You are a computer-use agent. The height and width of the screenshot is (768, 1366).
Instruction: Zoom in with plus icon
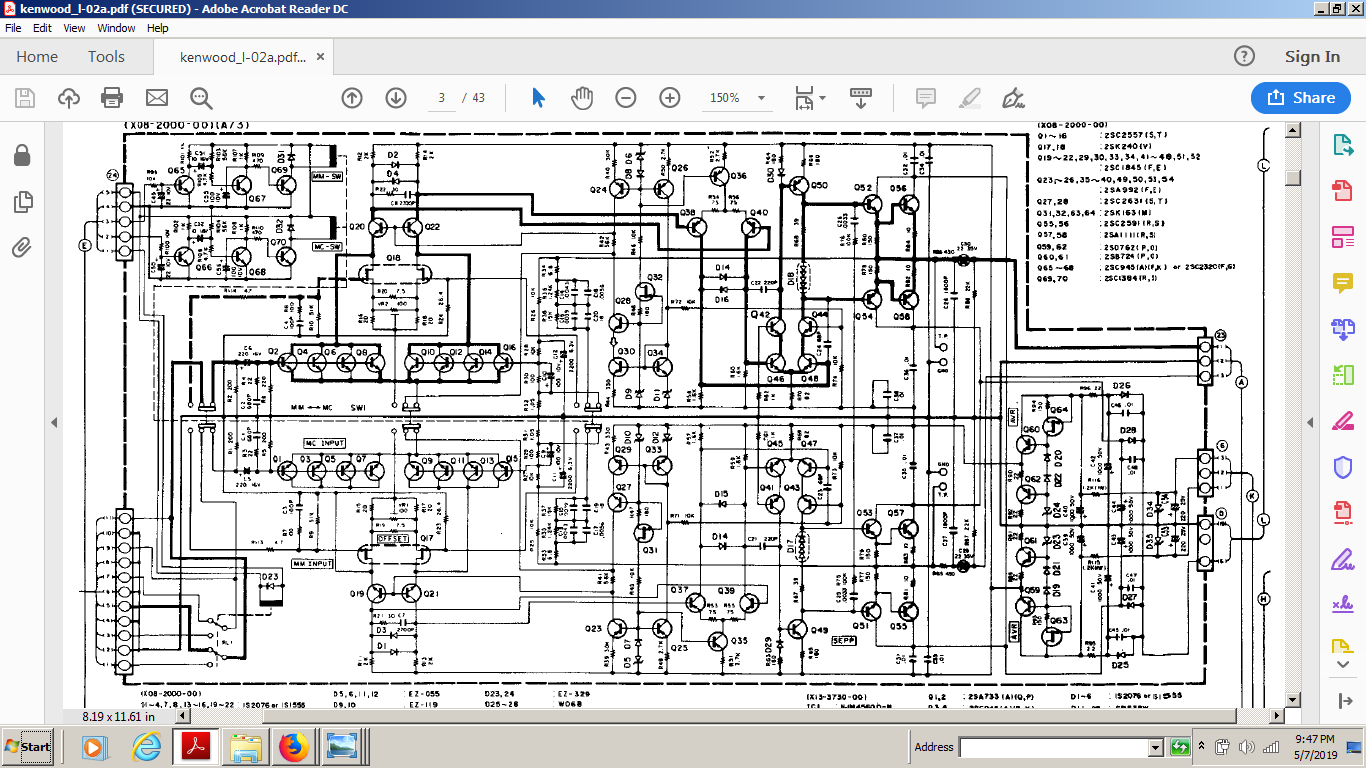(x=670, y=98)
